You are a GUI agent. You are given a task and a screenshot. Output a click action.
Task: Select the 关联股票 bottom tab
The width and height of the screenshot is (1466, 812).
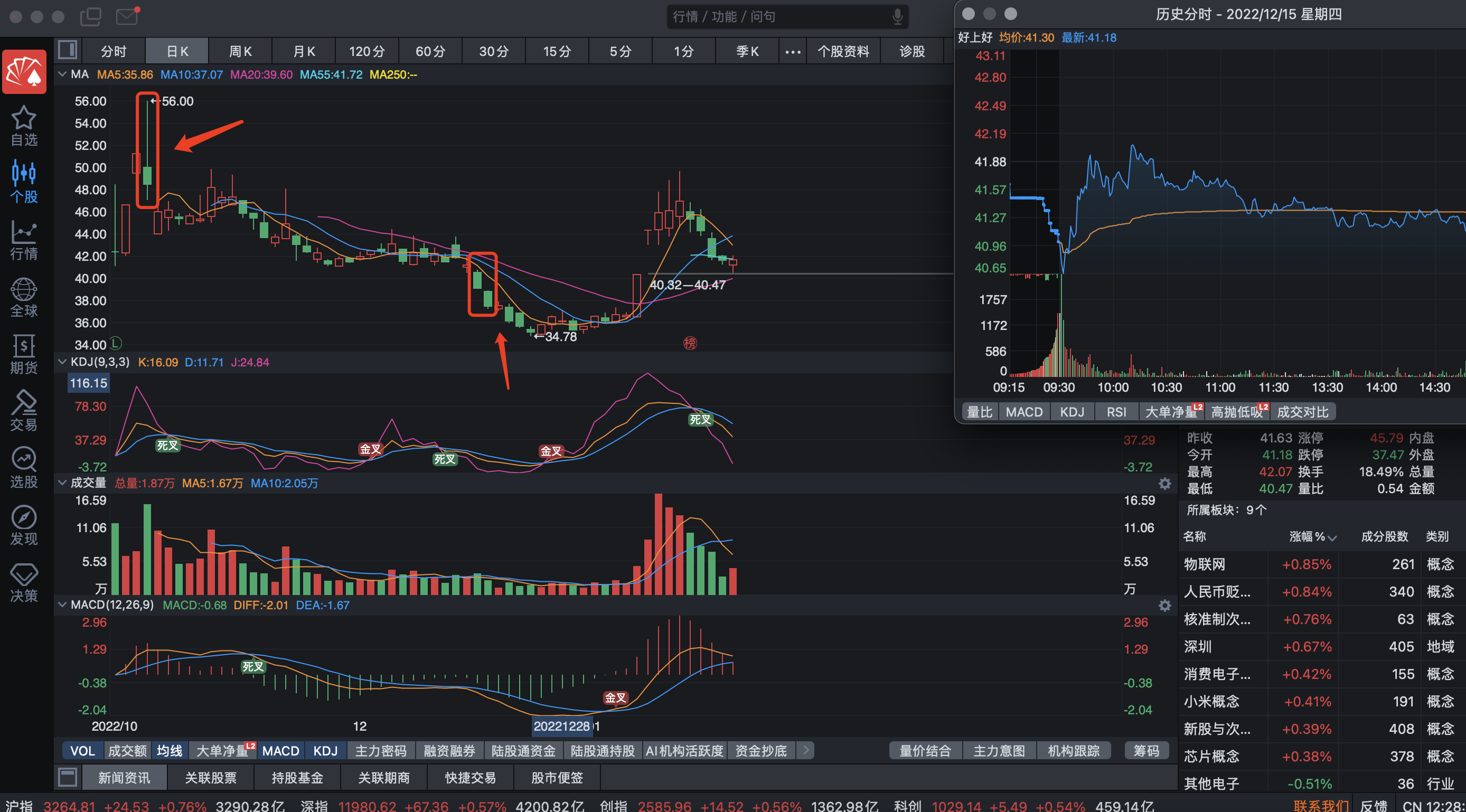click(211, 777)
